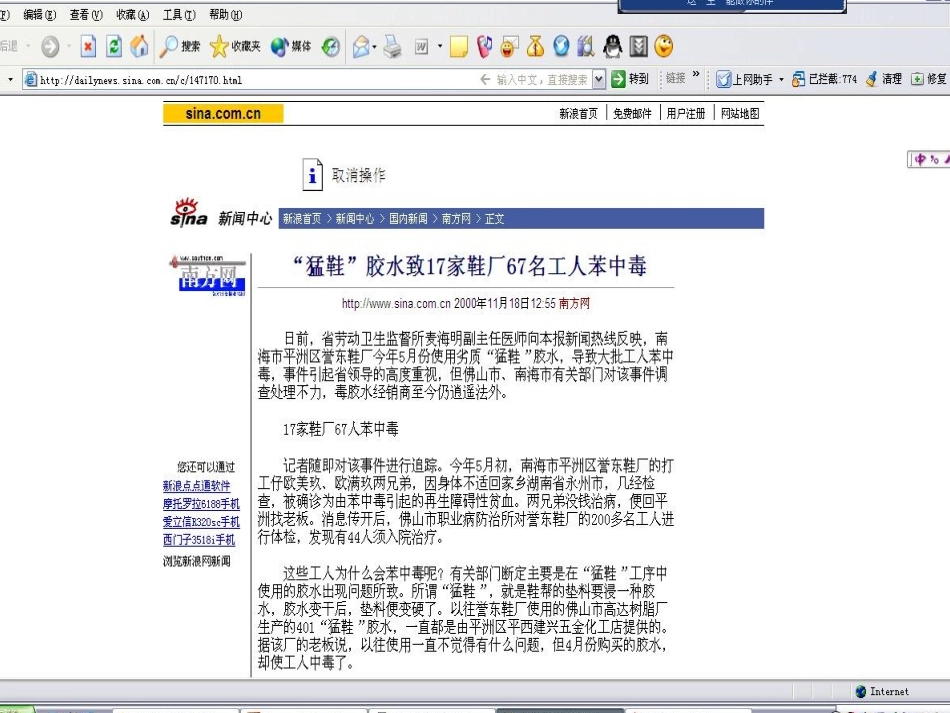Click the Forward navigation arrow button
950x713 pixels.
coord(50,46)
